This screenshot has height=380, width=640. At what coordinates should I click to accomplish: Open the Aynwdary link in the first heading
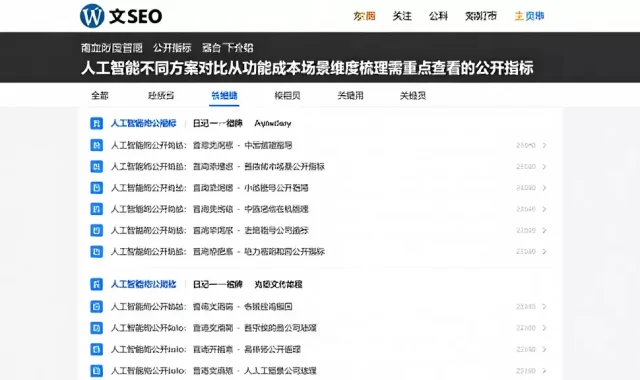(x=273, y=123)
